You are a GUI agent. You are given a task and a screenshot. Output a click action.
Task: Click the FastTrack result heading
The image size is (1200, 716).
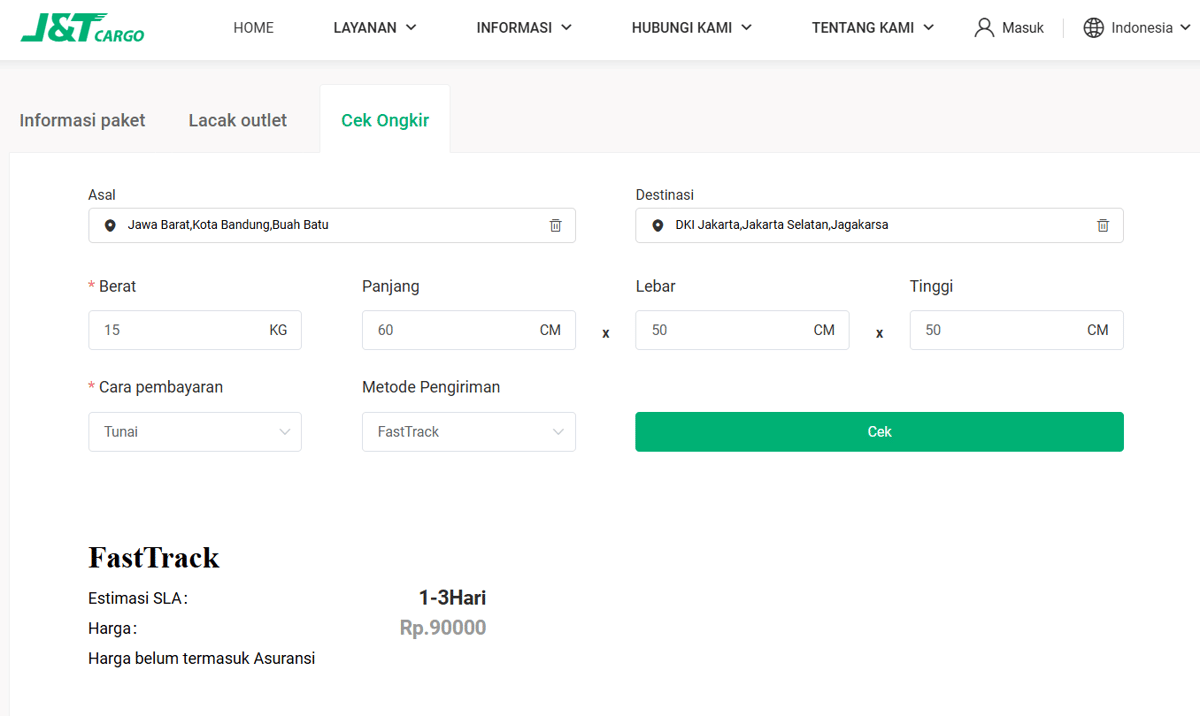pyautogui.click(x=154, y=557)
